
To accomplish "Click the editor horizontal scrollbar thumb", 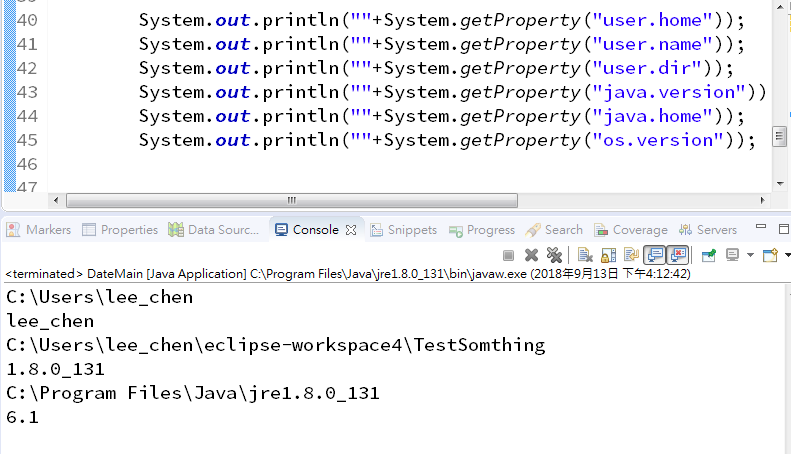I will click(x=292, y=200).
